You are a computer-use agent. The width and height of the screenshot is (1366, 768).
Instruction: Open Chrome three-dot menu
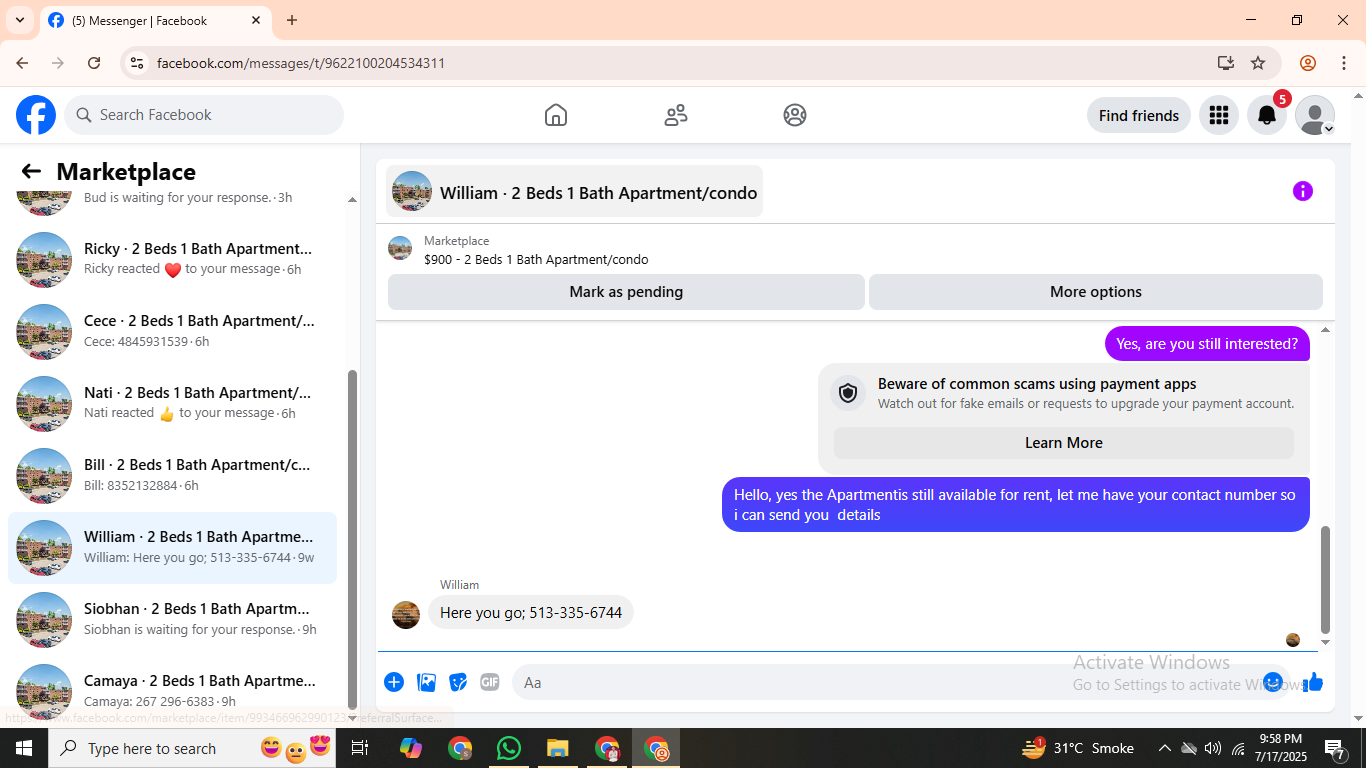pyautogui.click(x=1344, y=63)
